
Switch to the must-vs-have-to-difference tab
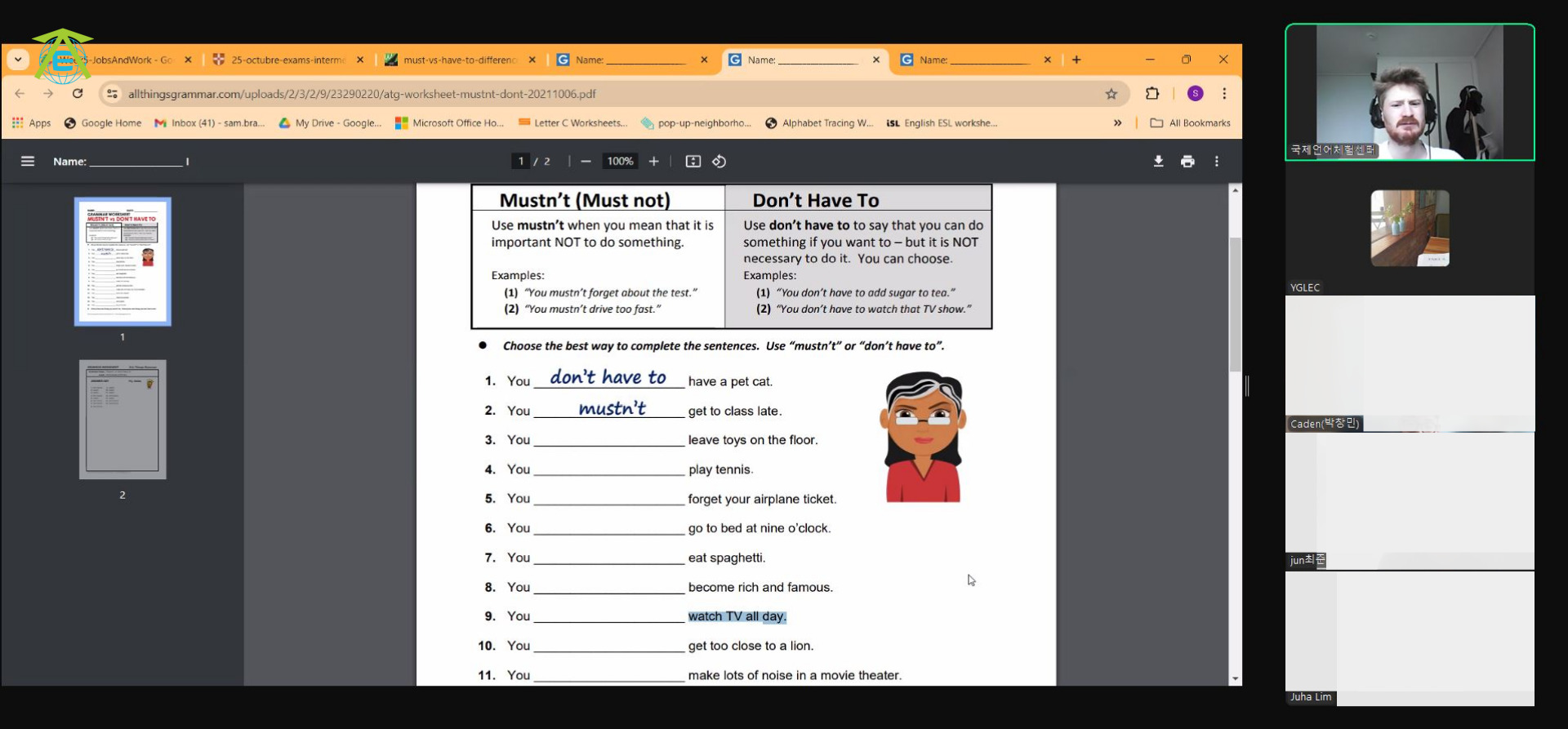coord(459,60)
